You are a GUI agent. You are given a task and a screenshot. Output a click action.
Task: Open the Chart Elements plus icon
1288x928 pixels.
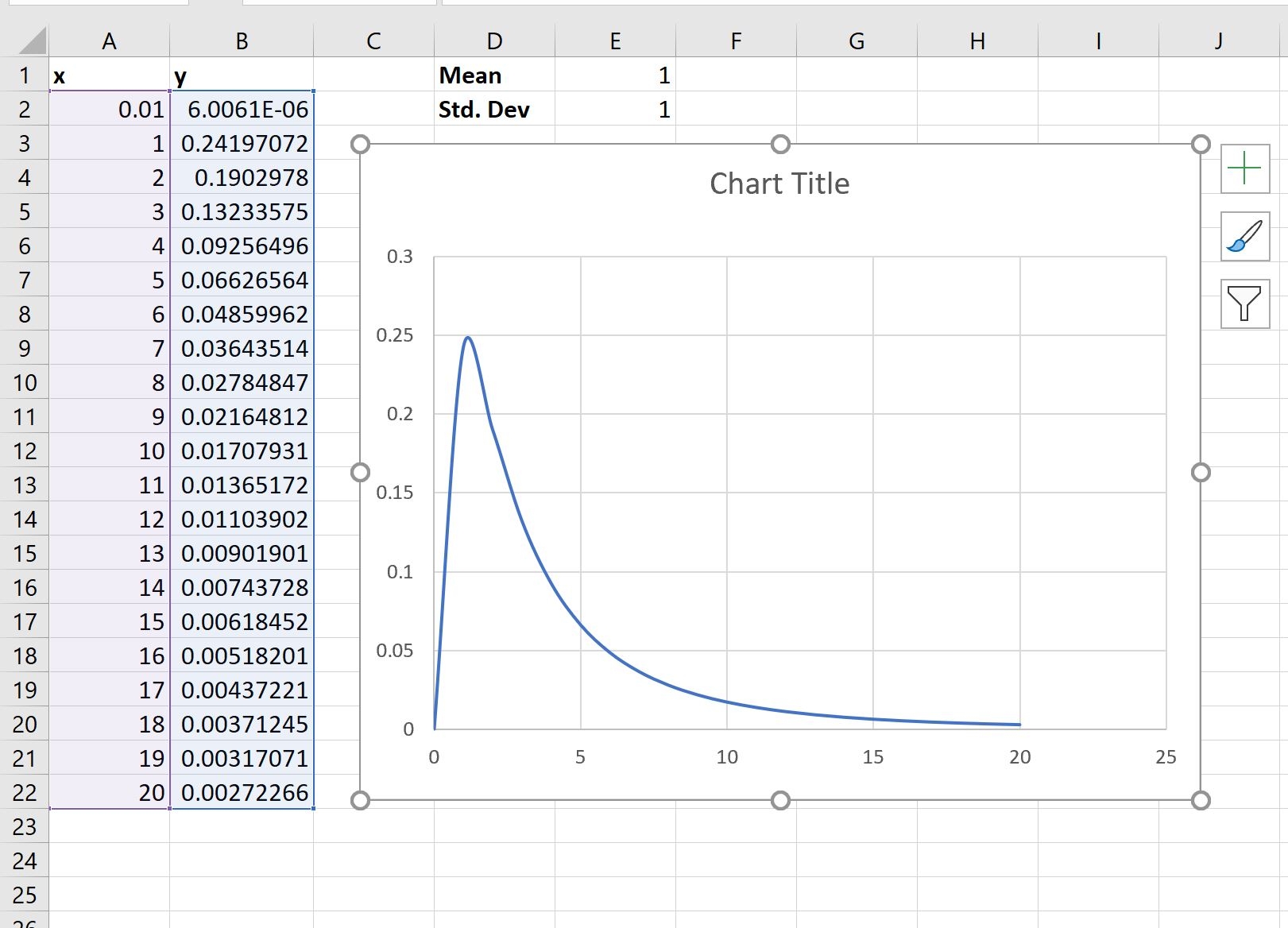click(x=1244, y=168)
